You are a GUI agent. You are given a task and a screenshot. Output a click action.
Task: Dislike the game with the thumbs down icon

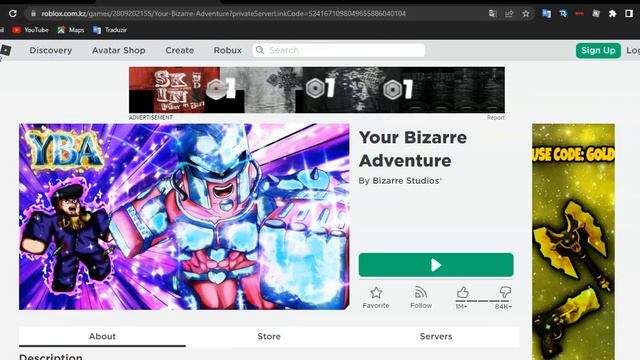point(505,292)
